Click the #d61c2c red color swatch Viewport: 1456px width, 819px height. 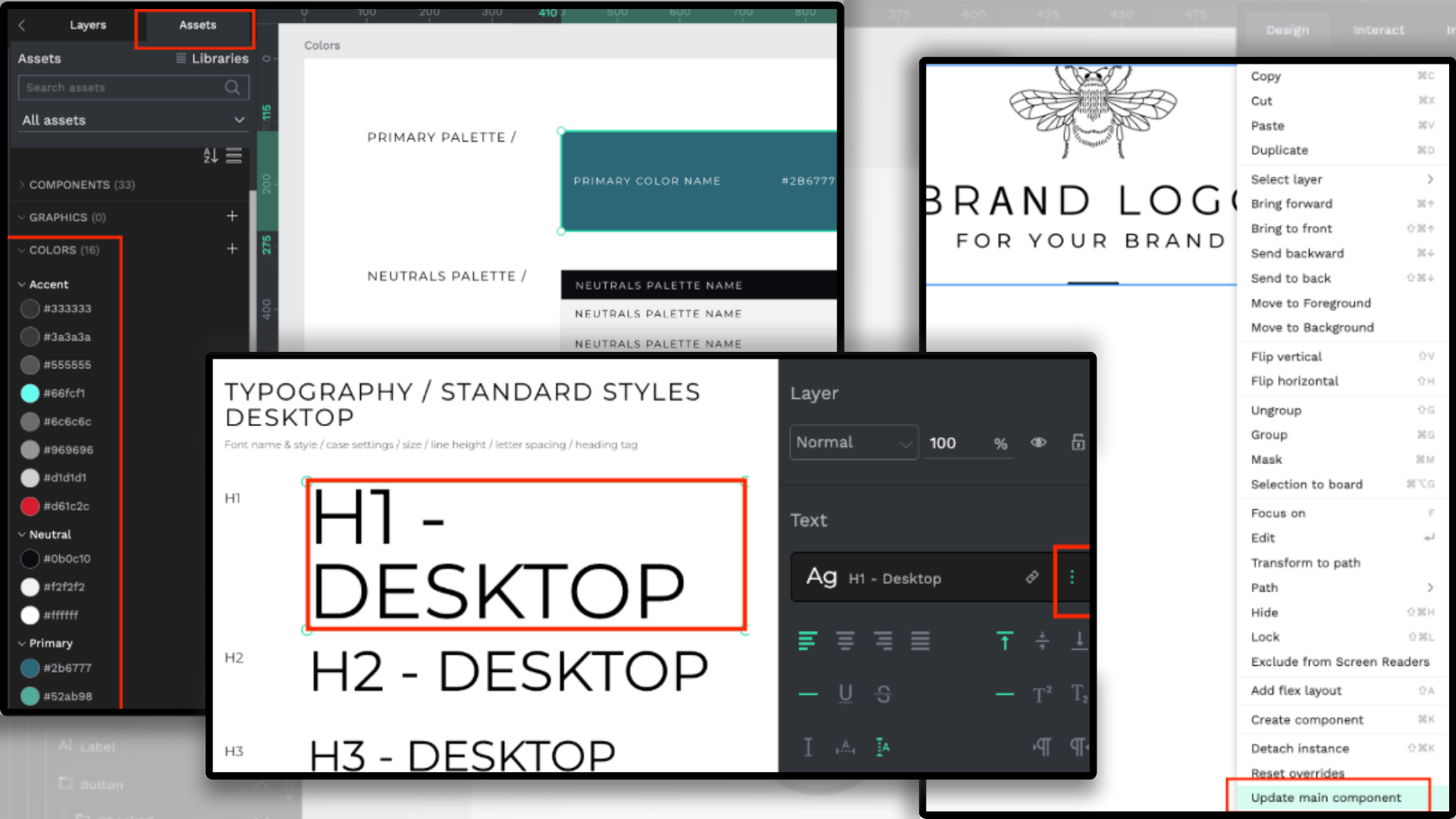(30, 505)
